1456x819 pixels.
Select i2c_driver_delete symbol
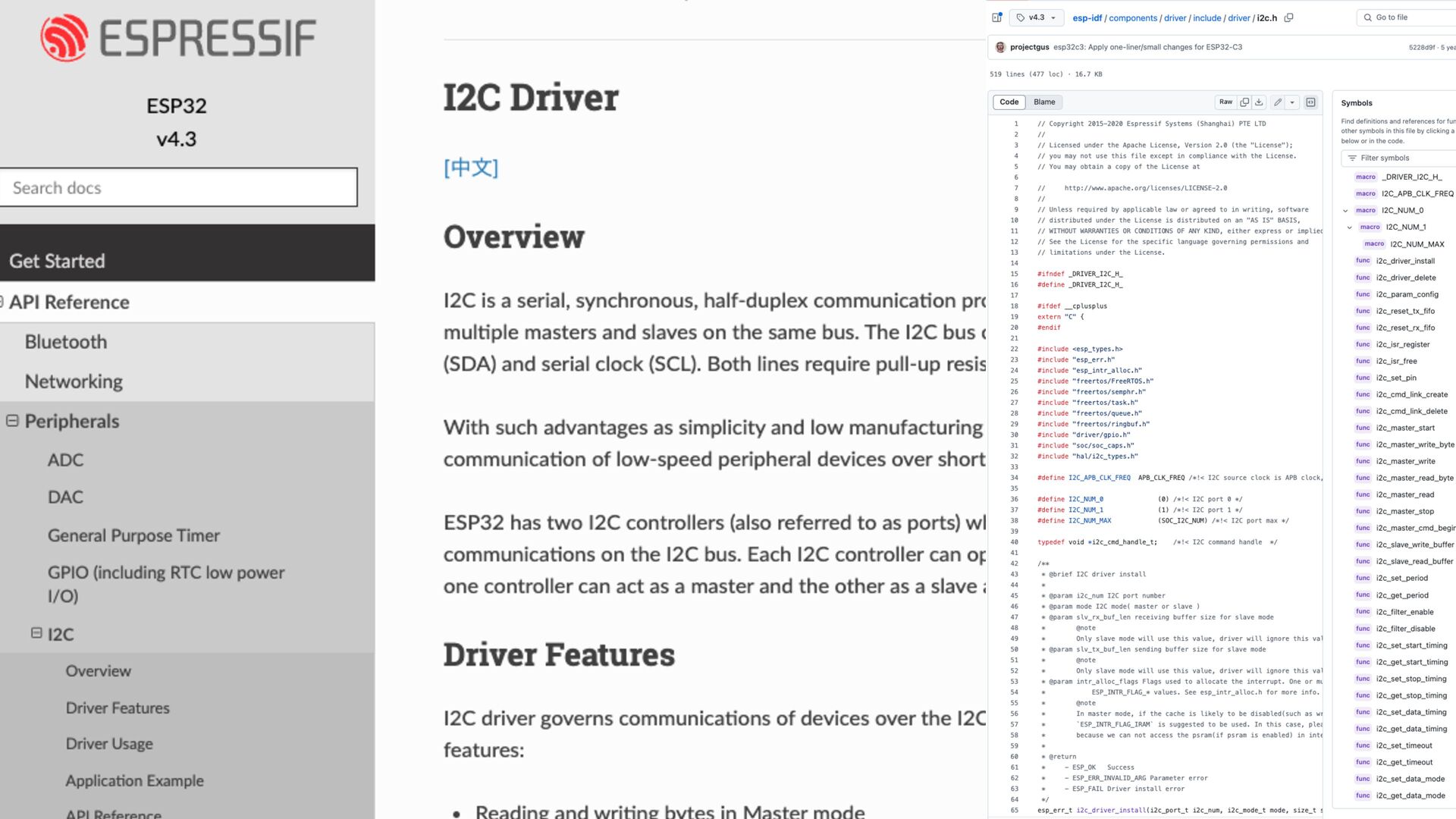1406,278
